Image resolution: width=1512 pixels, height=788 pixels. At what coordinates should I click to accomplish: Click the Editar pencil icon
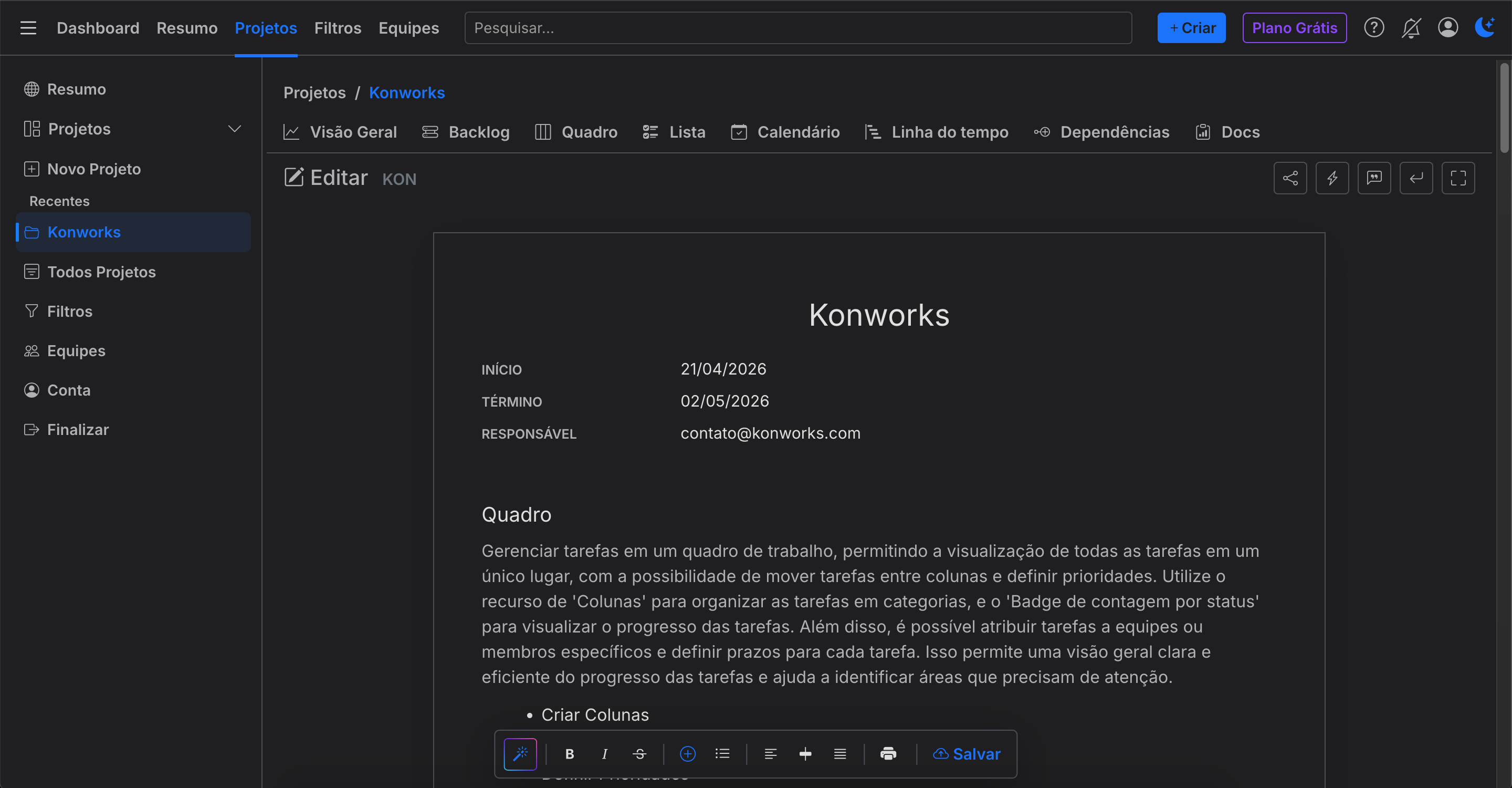pos(293,178)
